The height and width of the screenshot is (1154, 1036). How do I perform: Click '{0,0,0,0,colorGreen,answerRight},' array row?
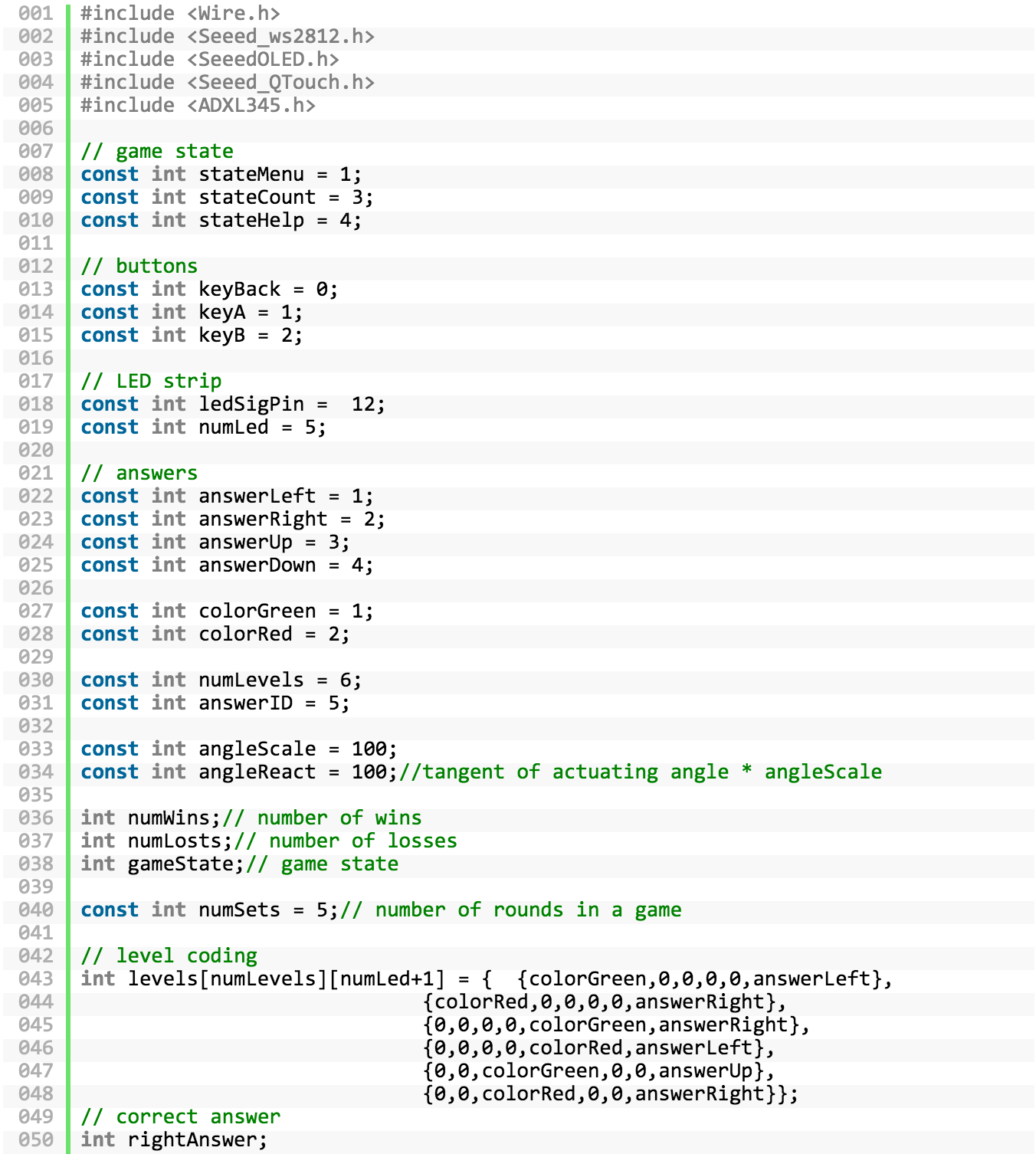coord(617,1025)
